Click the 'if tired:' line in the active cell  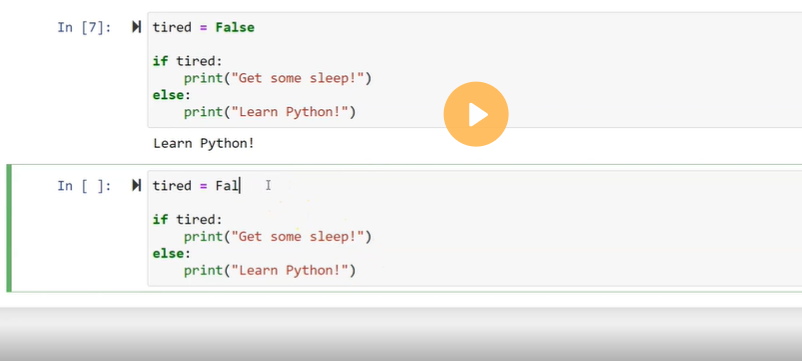(188, 220)
